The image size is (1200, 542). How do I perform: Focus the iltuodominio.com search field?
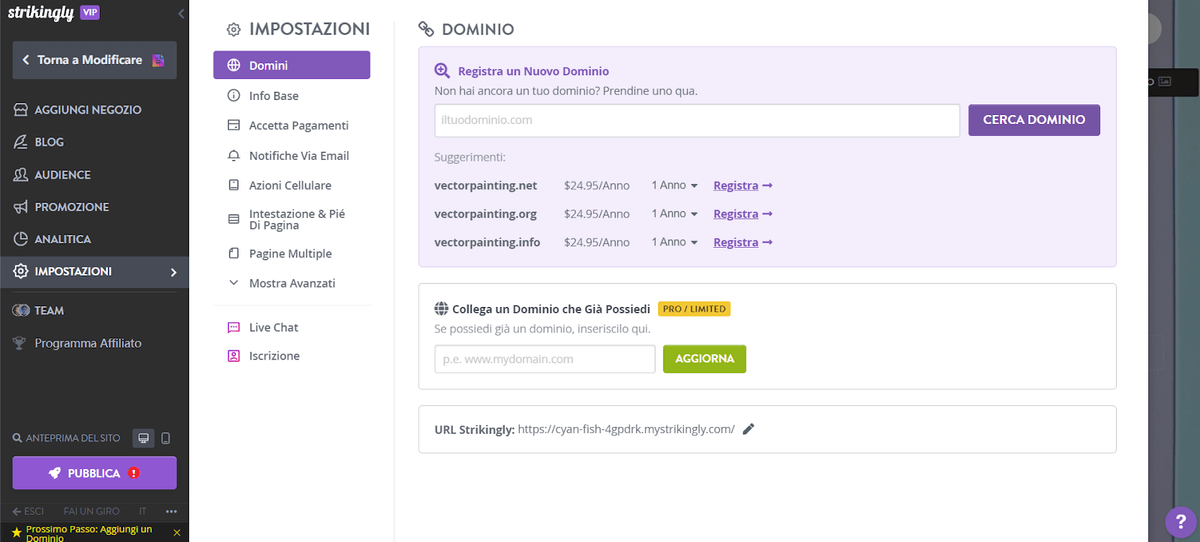pyautogui.click(x=697, y=120)
